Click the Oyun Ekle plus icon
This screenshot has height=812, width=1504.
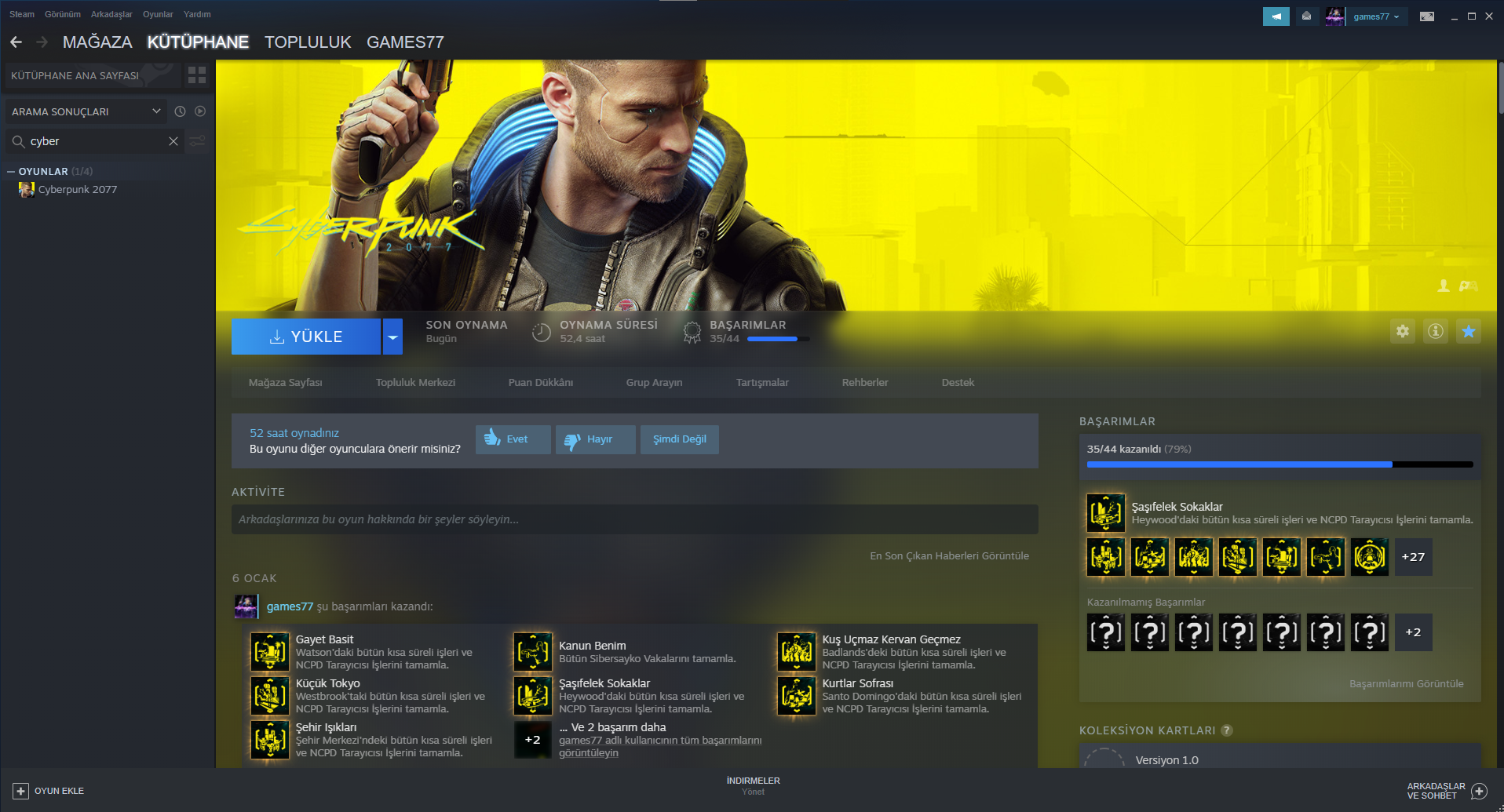pos(21,791)
